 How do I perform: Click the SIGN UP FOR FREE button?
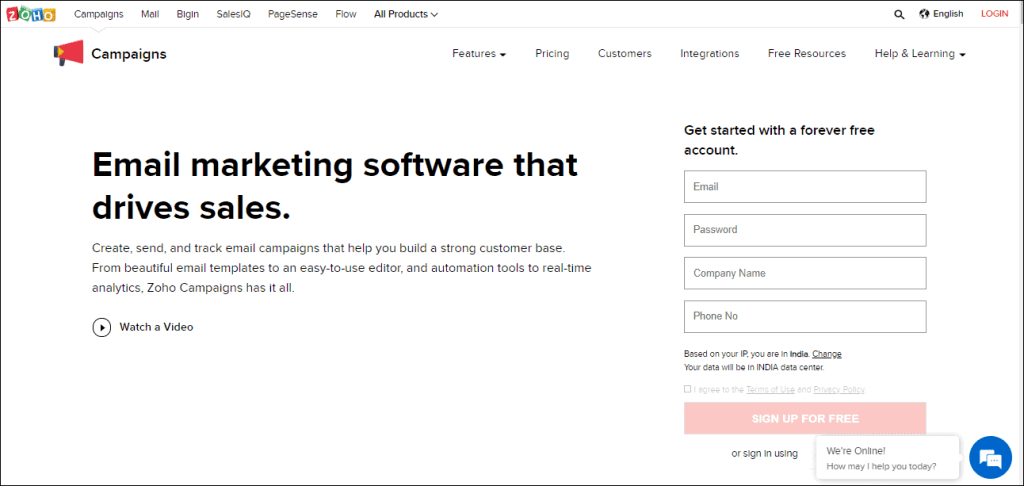click(x=805, y=419)
